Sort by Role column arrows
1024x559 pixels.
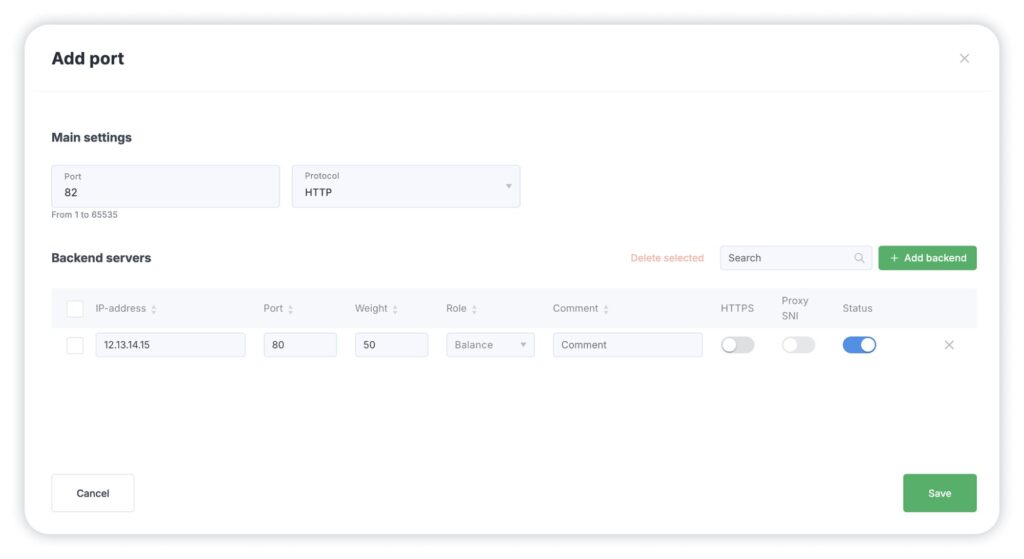click(x=474, y=310)
